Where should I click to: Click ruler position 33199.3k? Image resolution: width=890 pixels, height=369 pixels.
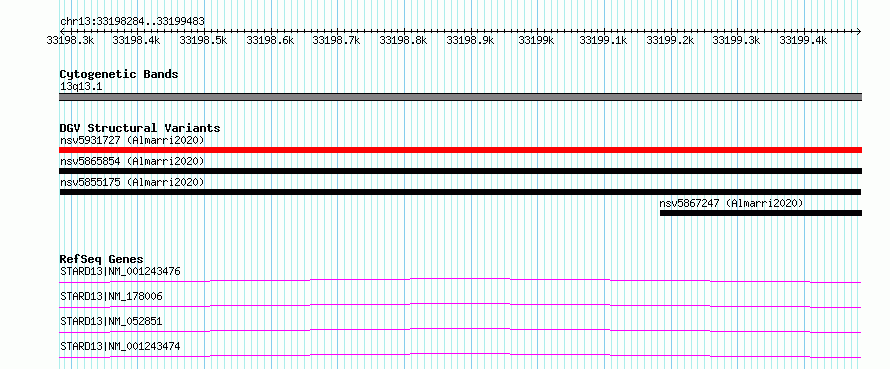(737, 40)
